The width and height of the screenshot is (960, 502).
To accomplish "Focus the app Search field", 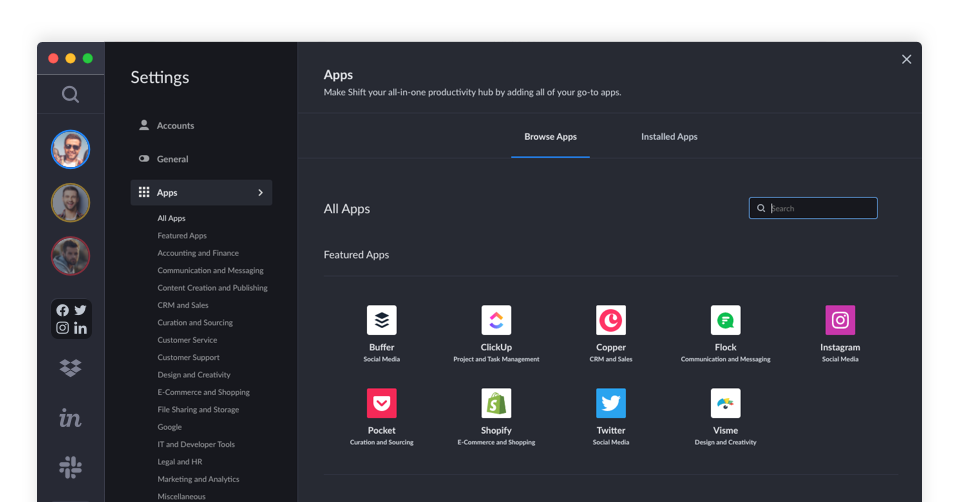I will tap(813, 208).
